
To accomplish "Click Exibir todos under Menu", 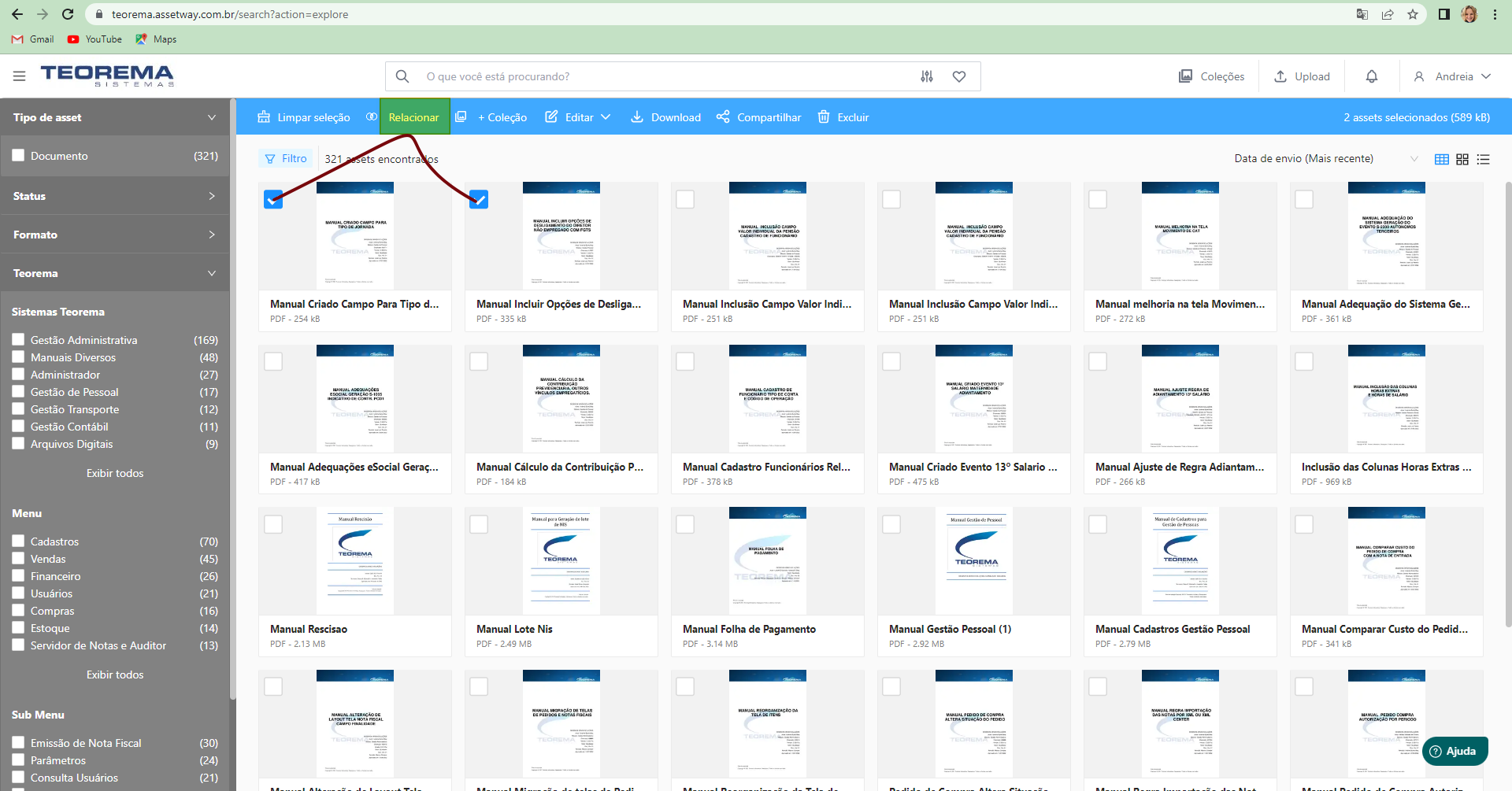I will pos(115,675).
